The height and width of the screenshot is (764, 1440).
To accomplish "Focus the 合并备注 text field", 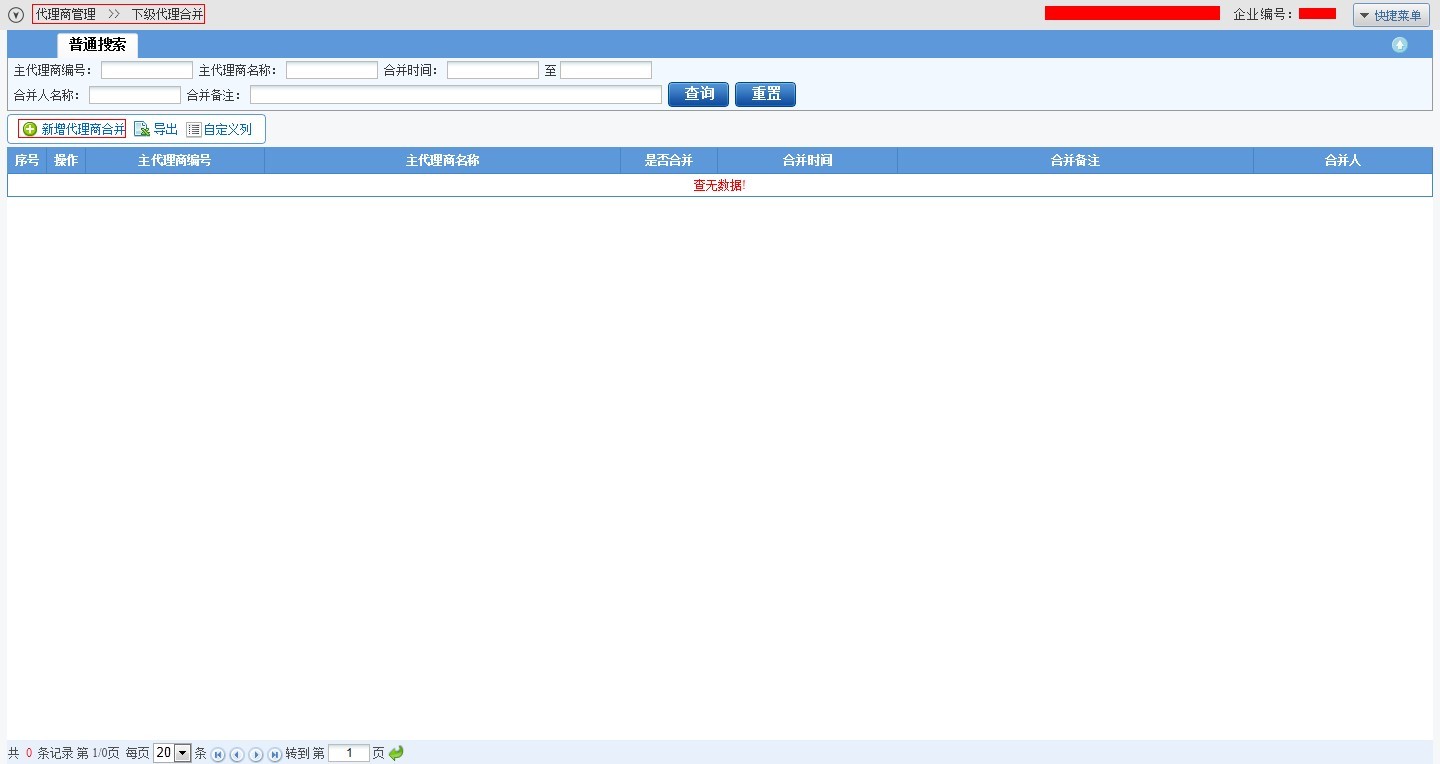I will coord(455,95).
